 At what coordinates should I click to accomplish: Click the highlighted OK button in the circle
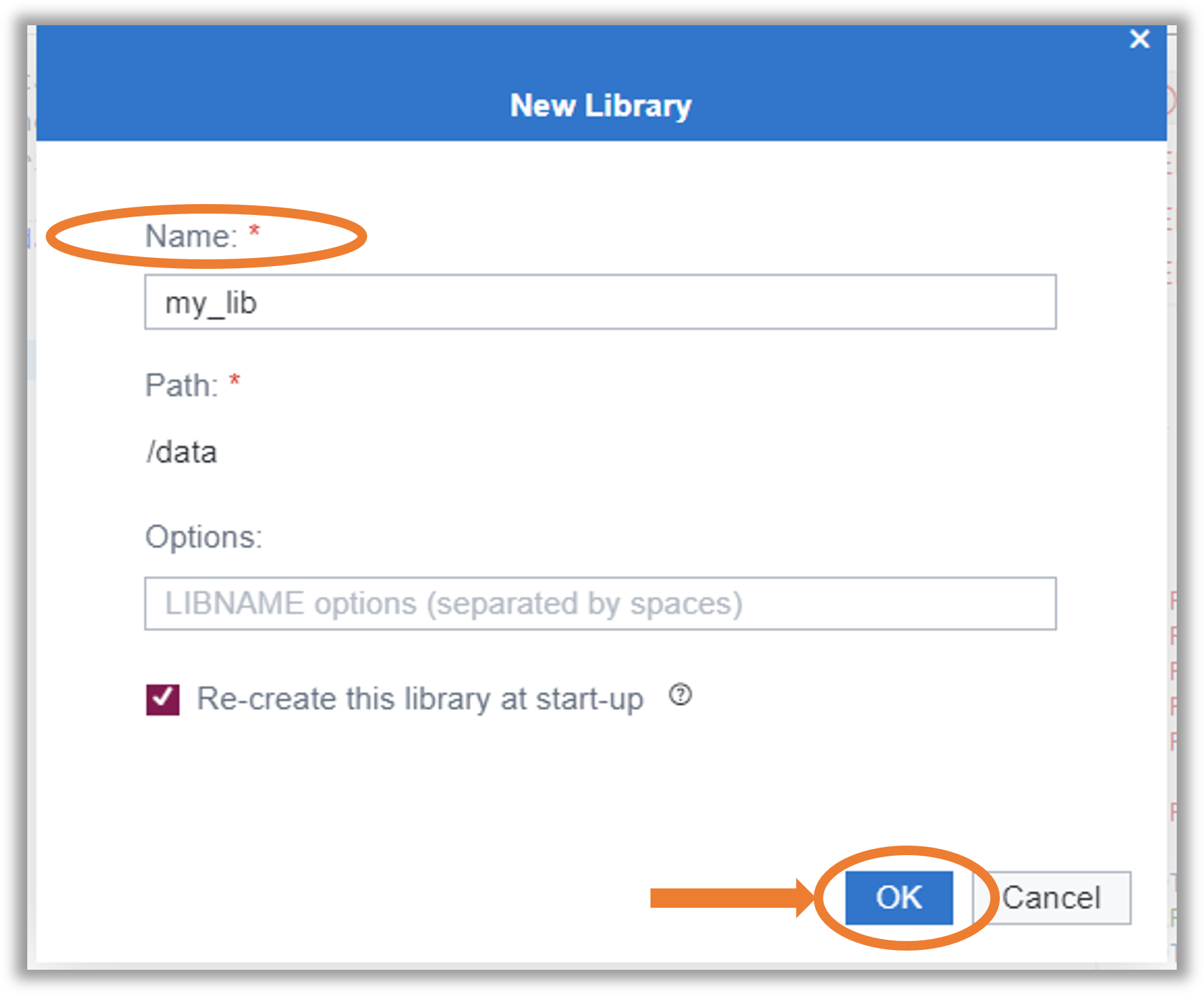click(x=898, y=897)
